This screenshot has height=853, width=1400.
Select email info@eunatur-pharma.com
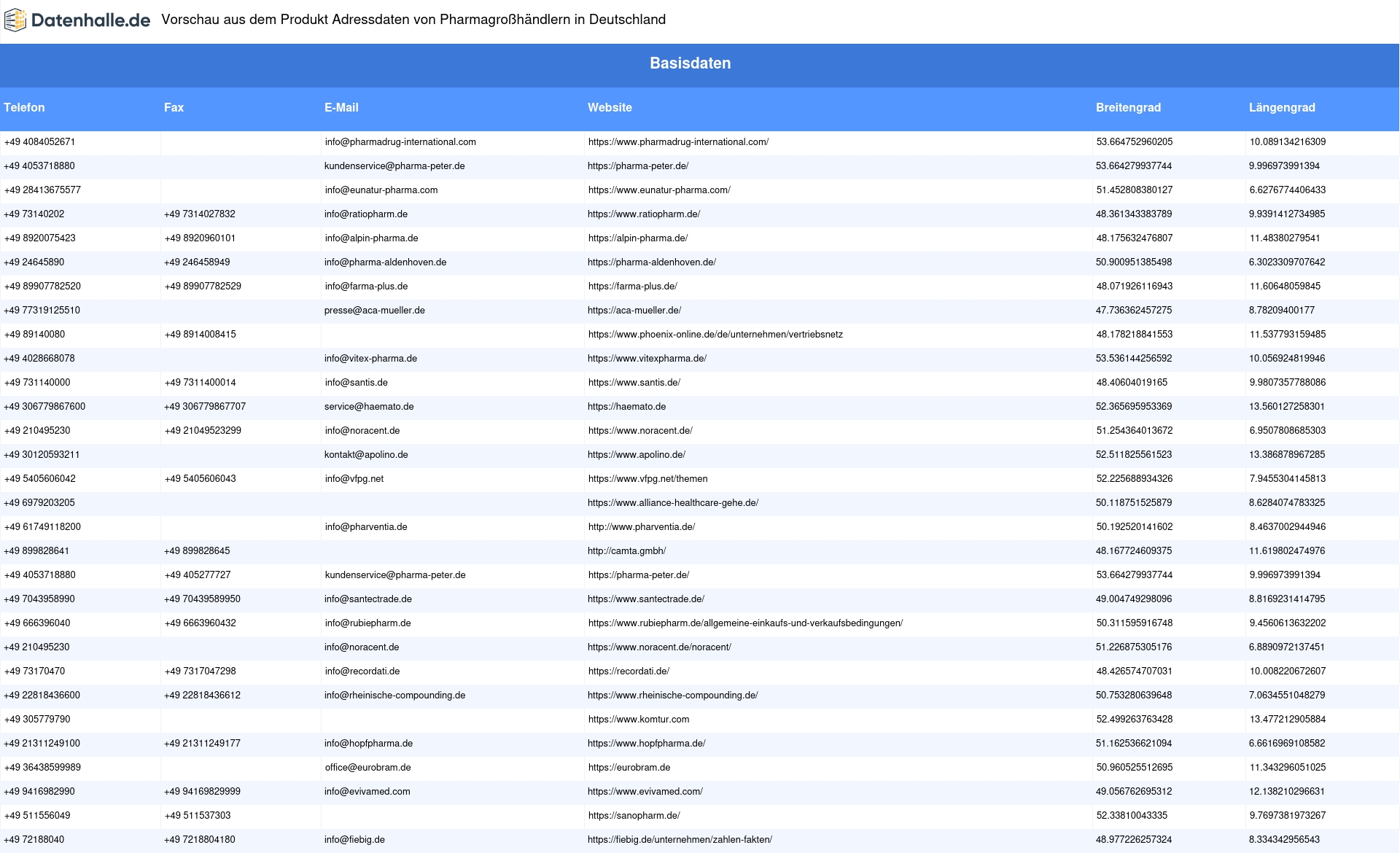(x=381, y=190)
